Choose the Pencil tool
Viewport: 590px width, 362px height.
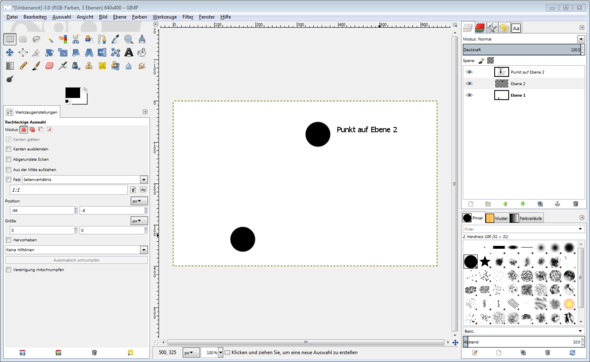(x=23, y=66)
